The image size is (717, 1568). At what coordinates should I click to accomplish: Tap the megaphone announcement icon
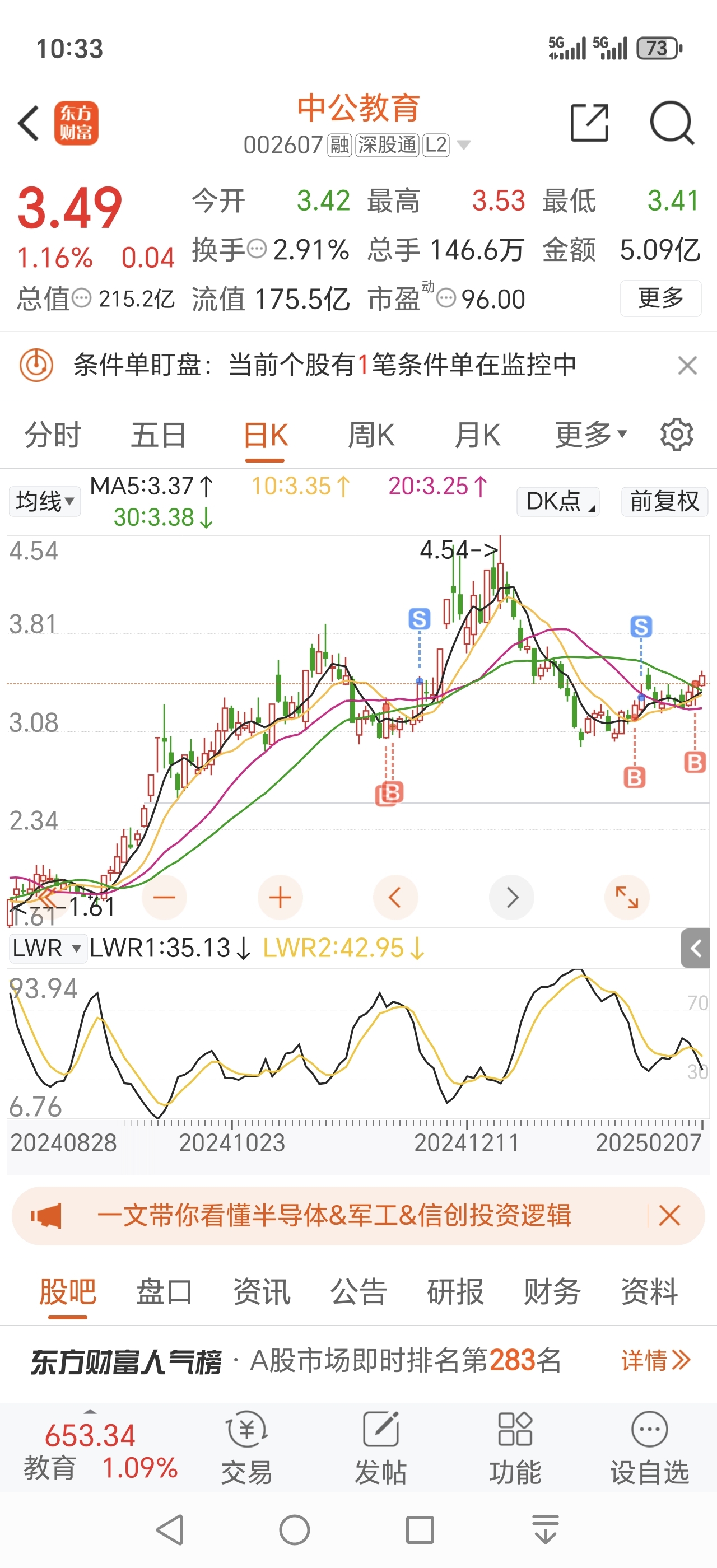tap(46, 1216)
